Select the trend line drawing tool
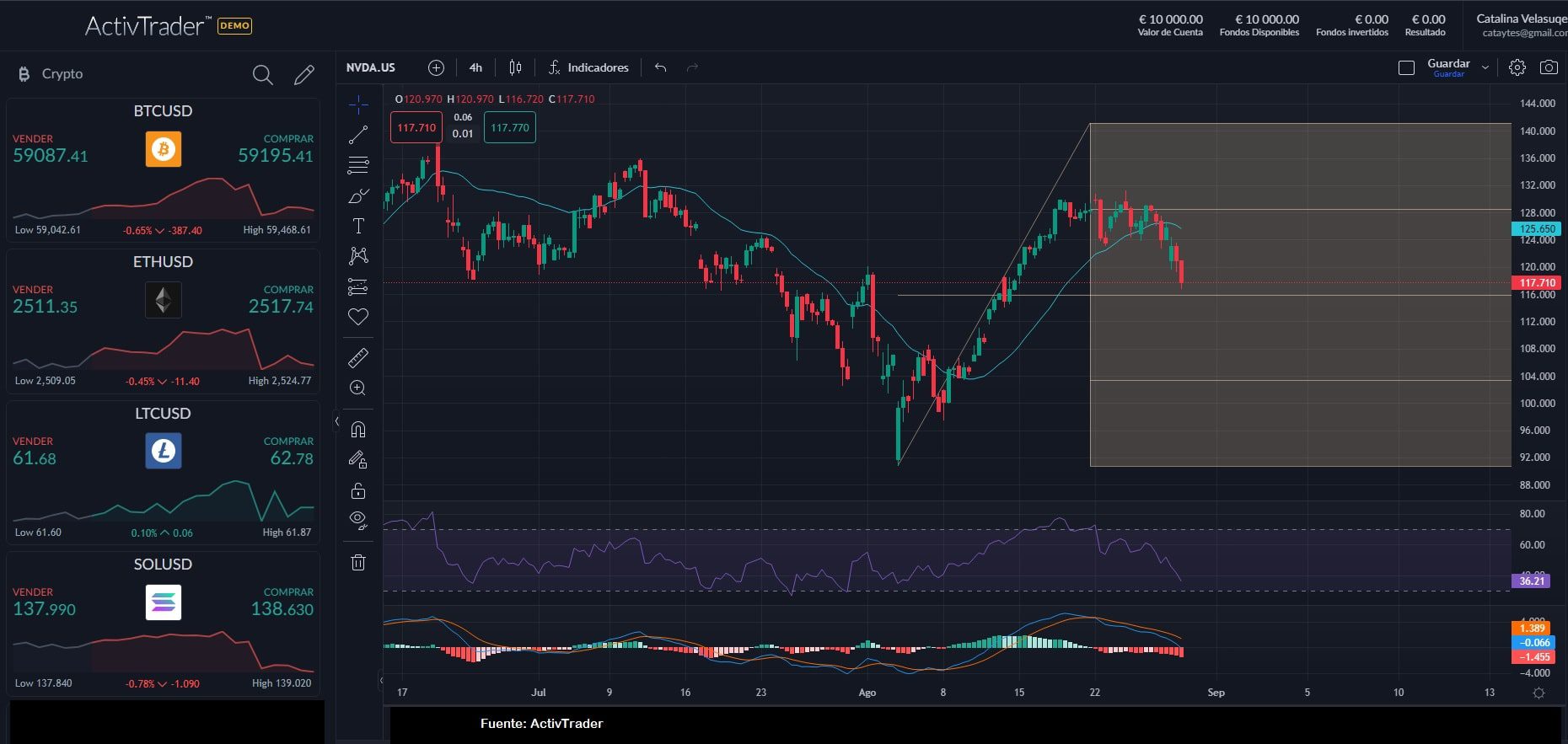Screen dimensions: 1568x744 pyautogui.click(x=358, y=134)
